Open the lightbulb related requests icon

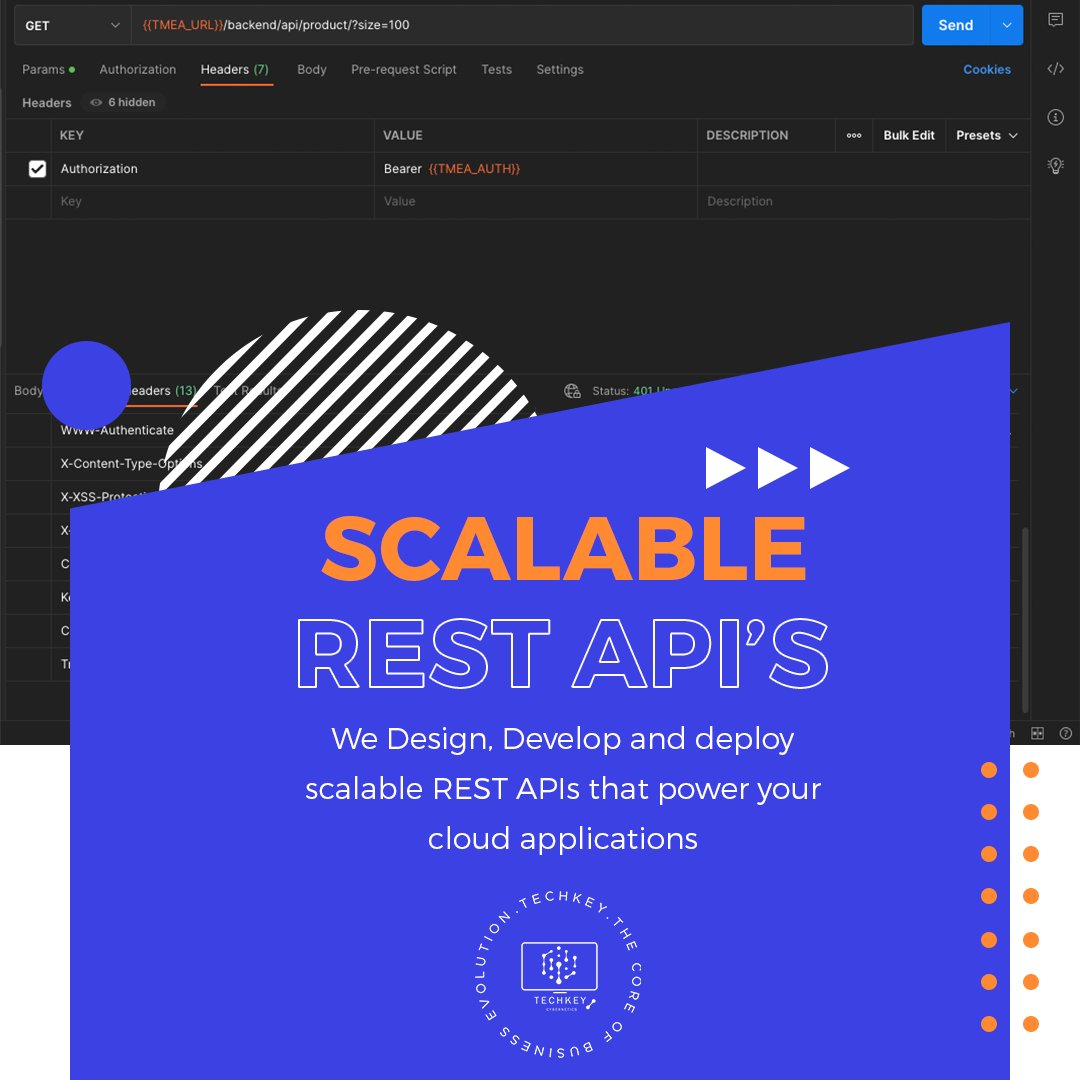[1055, 165]
